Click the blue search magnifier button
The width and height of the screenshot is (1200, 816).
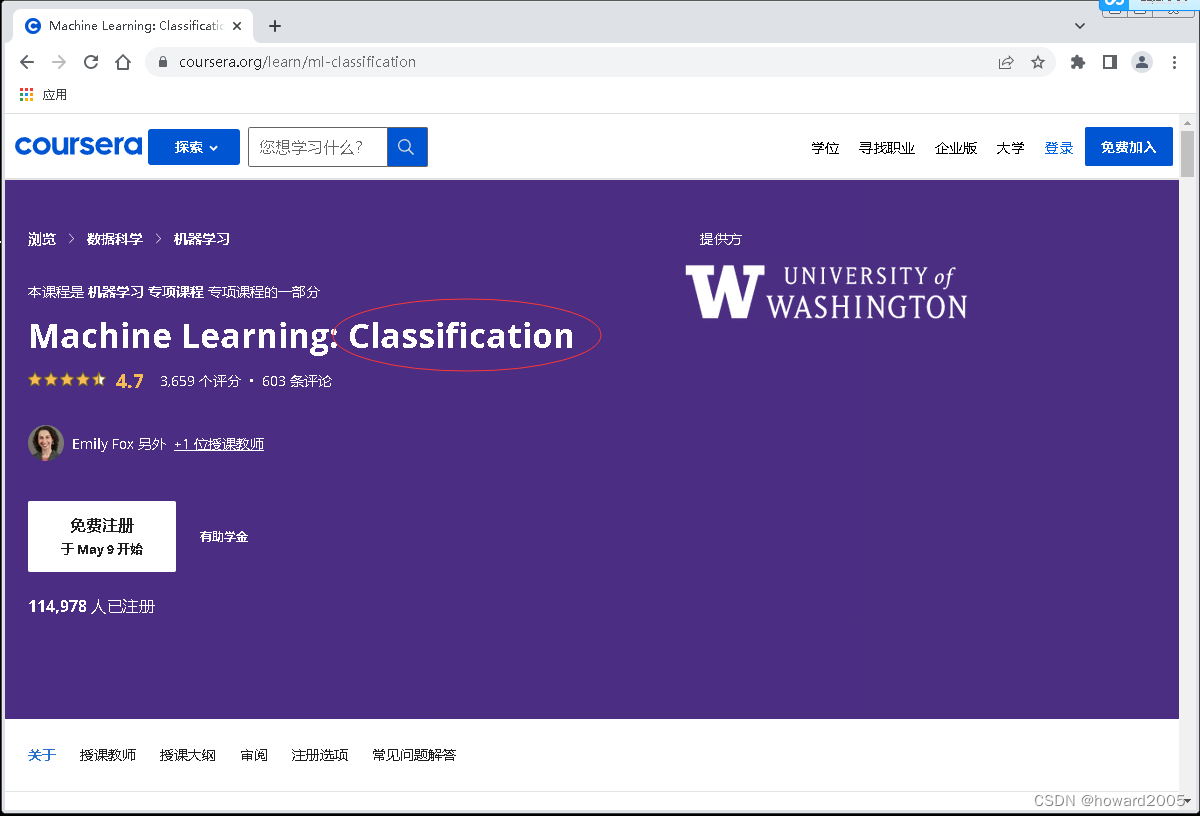click(406, 146)
